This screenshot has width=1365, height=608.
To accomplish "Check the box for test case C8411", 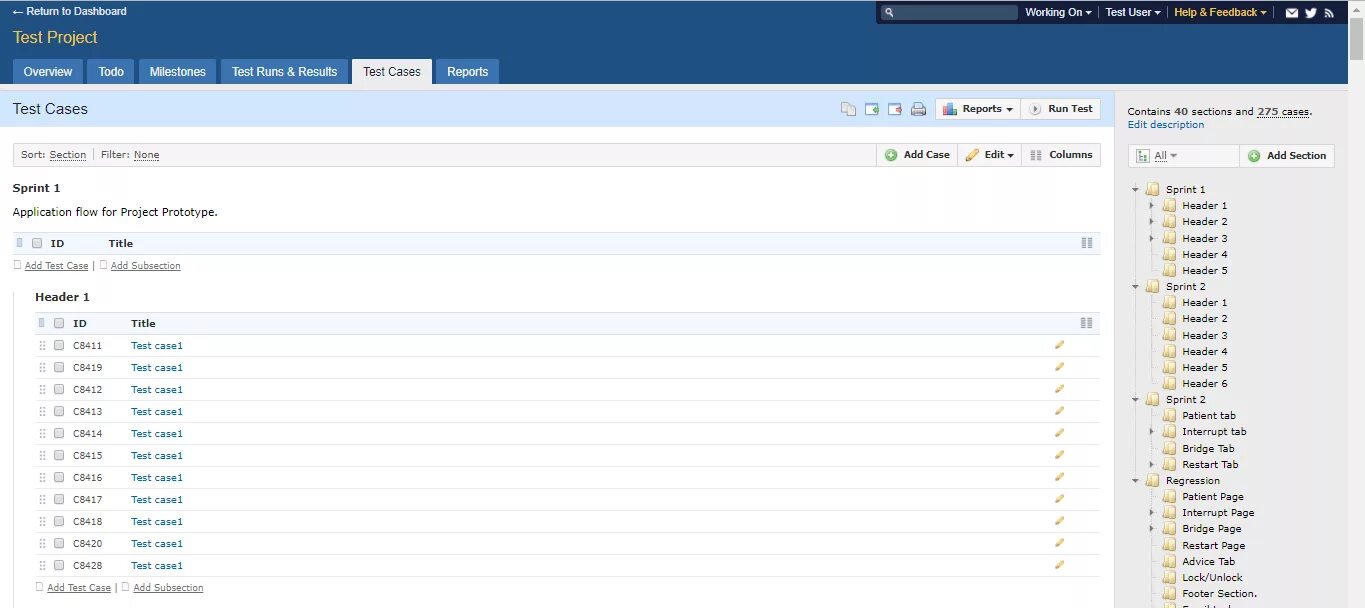I will click(x=59, y=345).
